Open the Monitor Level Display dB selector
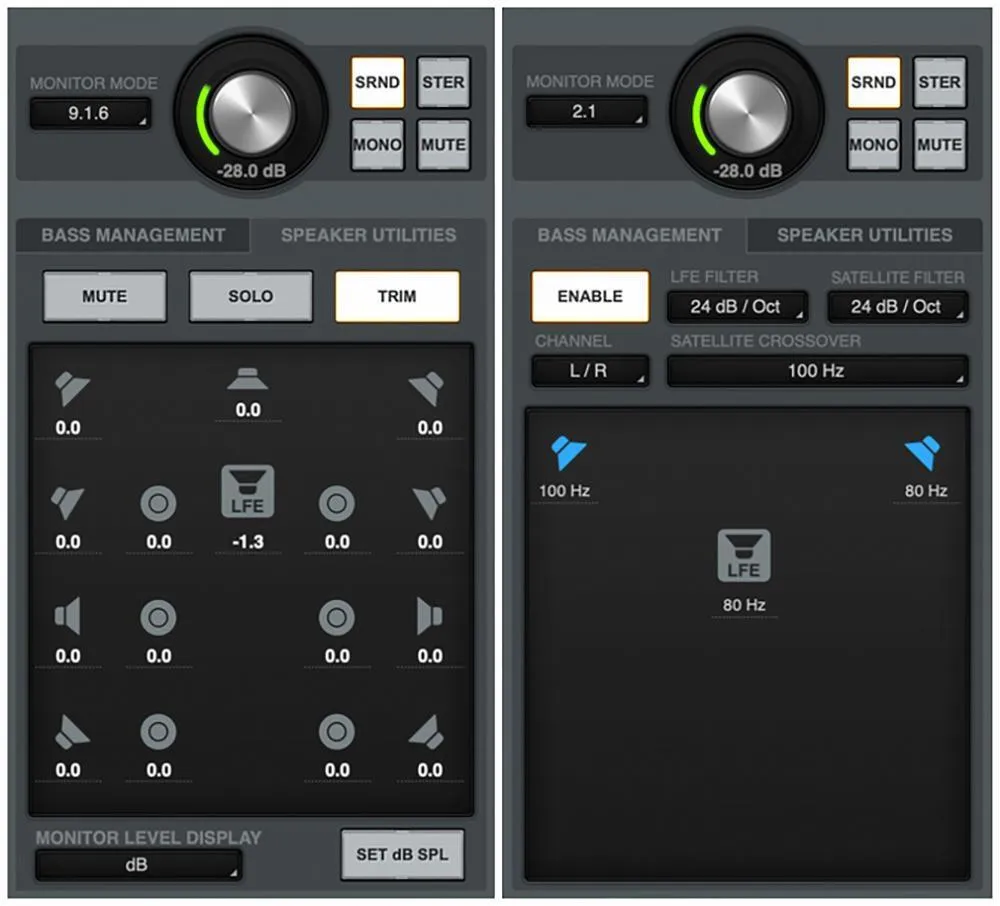This screenshot has height=906, width=1000. [x=138, y=866]
